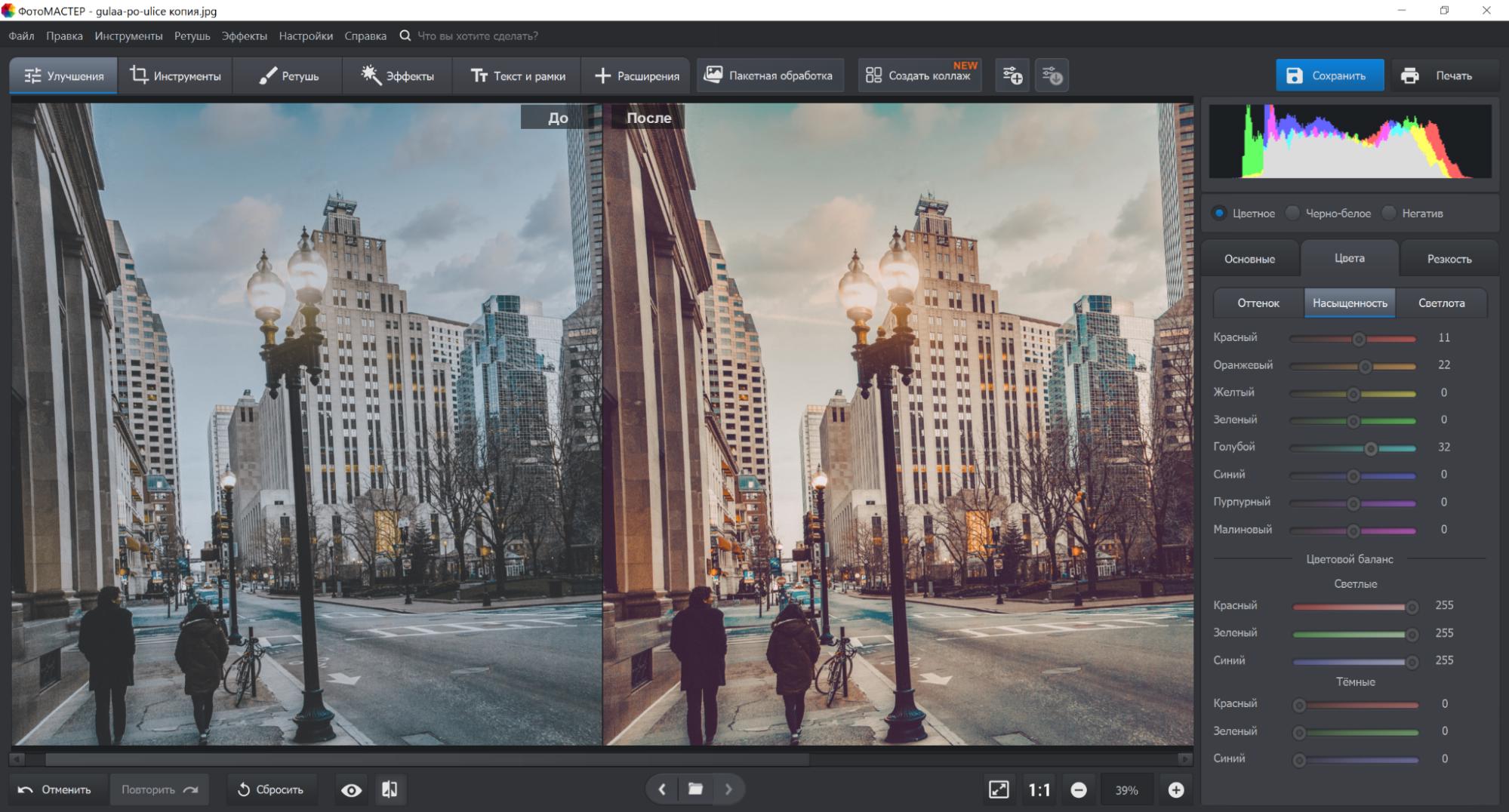Viewport: 1509px width, 812px height.
Task: Switch to the Резкость tab
Action: (x=1449, y=259)
